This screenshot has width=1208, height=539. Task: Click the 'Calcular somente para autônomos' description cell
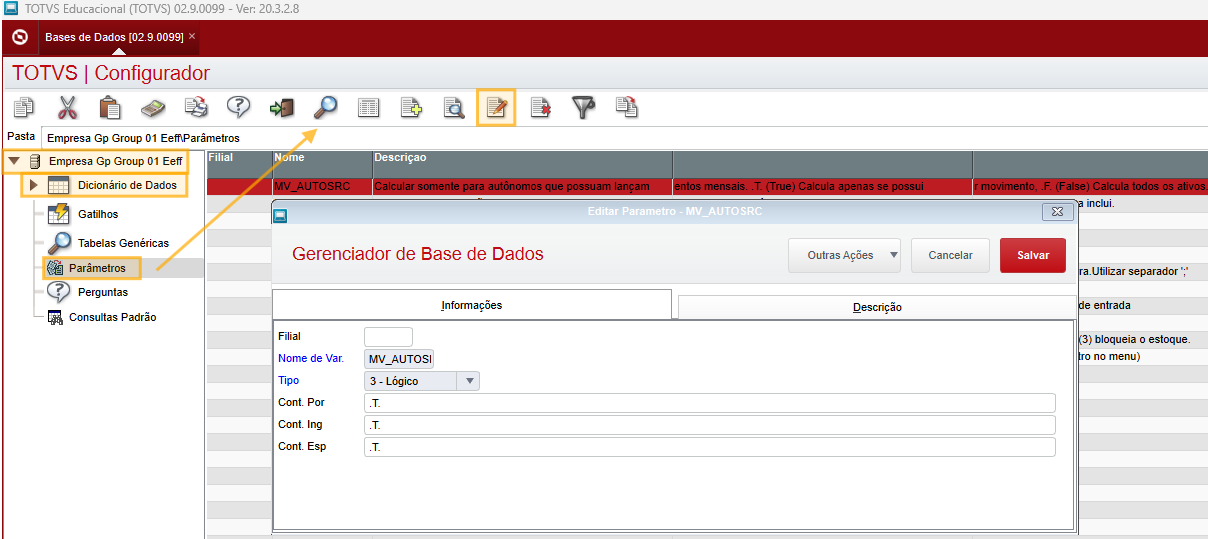pyautogui.click(x=522, y=186)
